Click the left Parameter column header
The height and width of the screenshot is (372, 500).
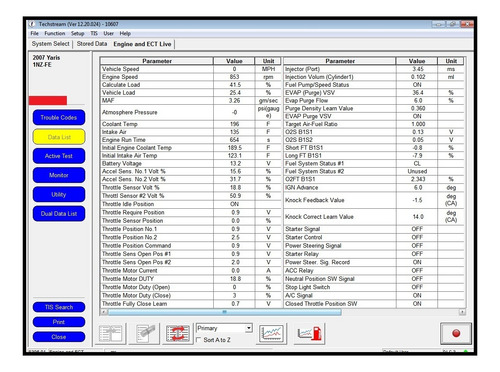coord(157,61)
